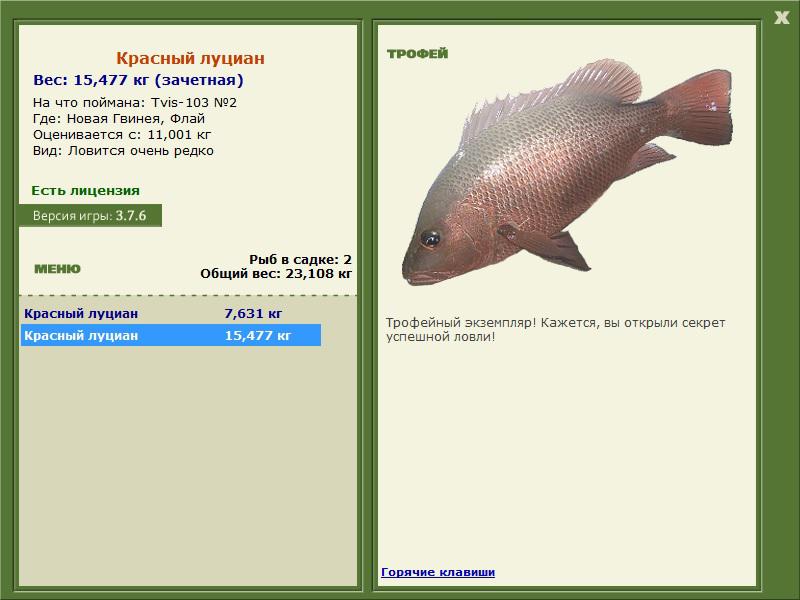This screenshot has width=800, height=600.
Task: Close the trophy window with the X
Action: click(781, 18)
